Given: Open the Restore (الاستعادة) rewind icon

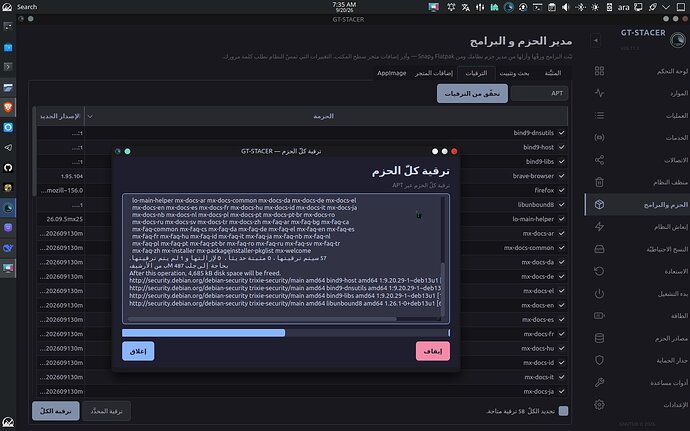Looking at the screenshot, I should (599, 271).
